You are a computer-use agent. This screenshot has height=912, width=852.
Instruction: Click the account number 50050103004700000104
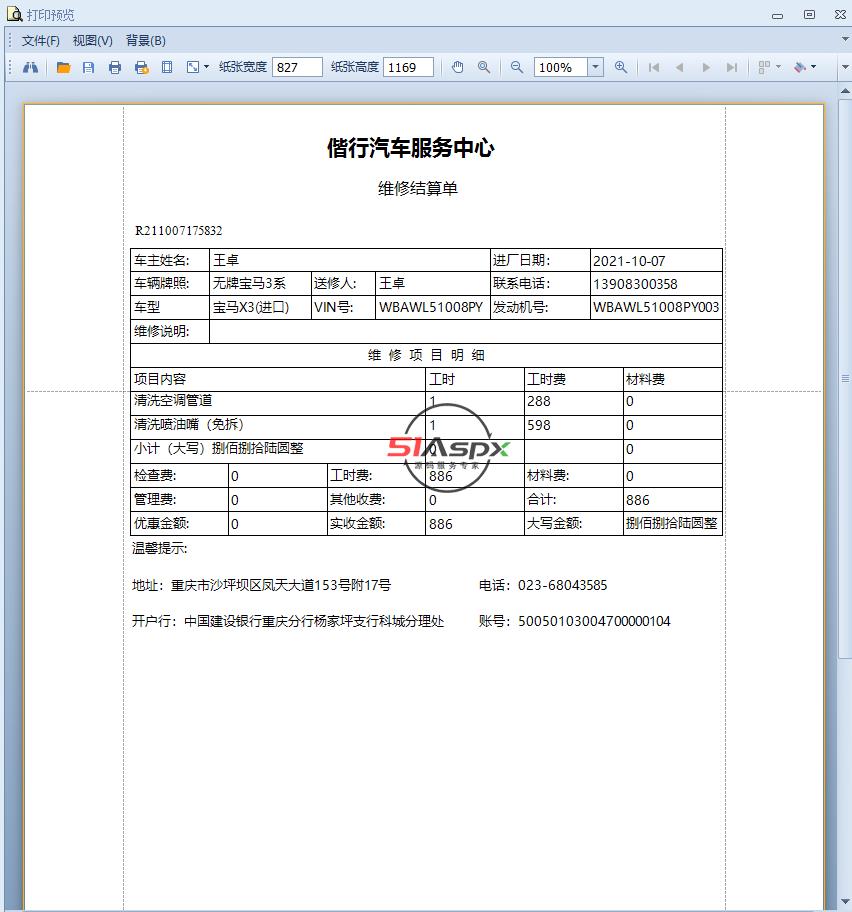(x=594, y=621)
